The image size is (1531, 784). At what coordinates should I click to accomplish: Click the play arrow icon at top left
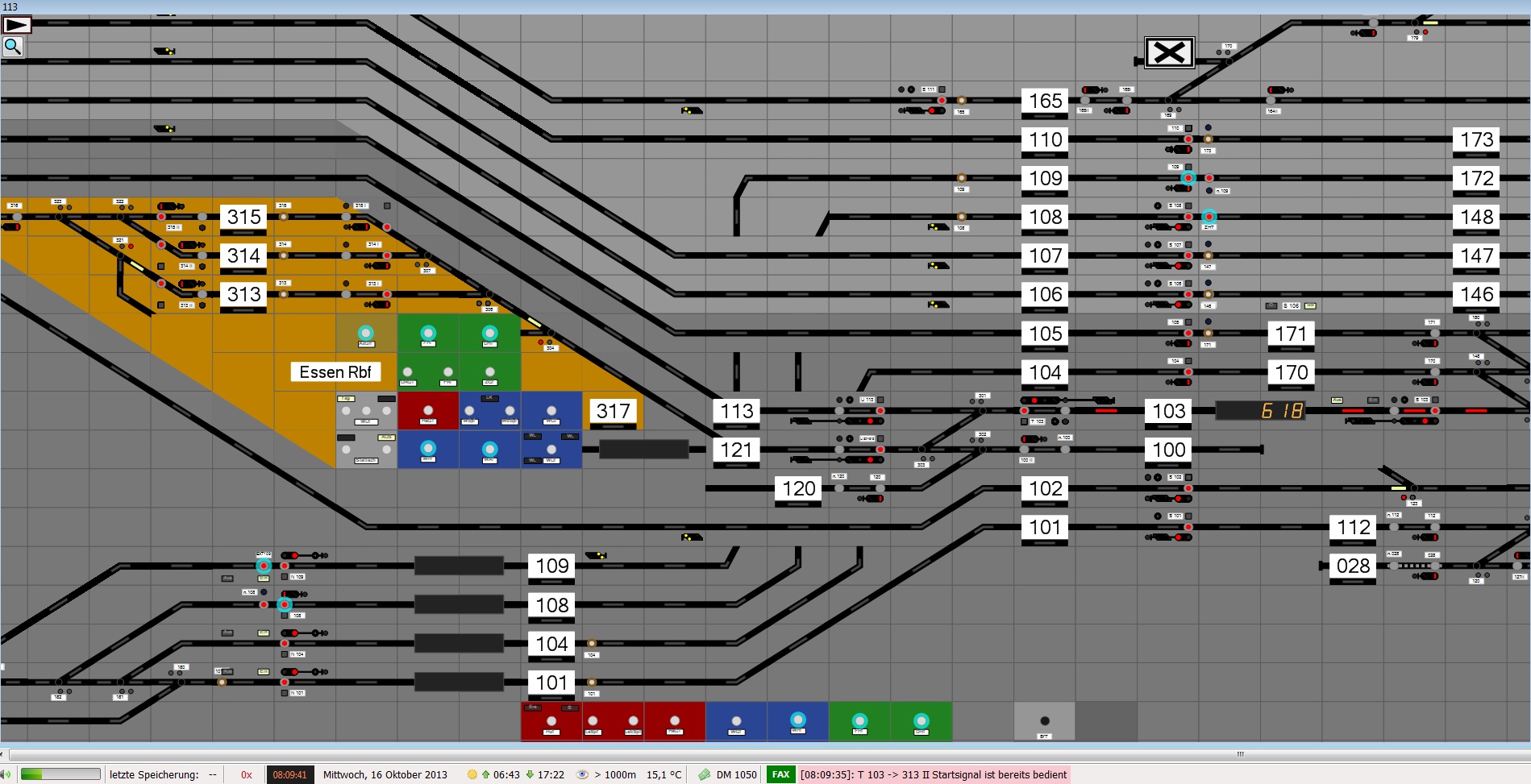pos(17,25)
